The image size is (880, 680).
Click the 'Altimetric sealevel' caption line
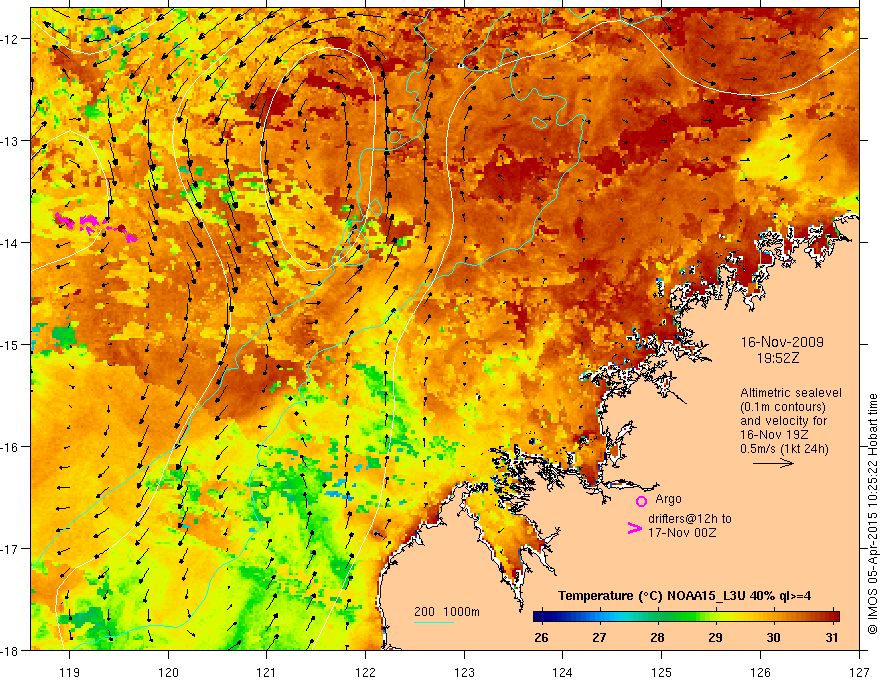point(790,393)
